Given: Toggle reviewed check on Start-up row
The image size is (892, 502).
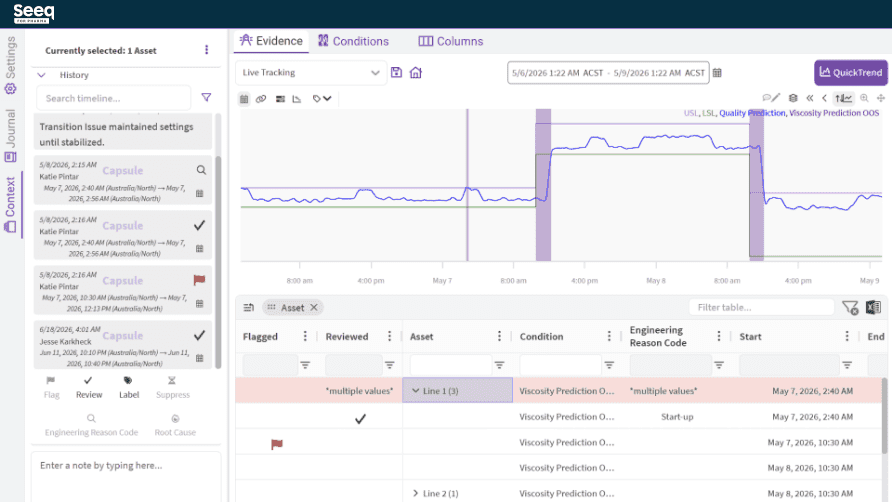Looking at the screenshot, I should click(x=360, y=419).
